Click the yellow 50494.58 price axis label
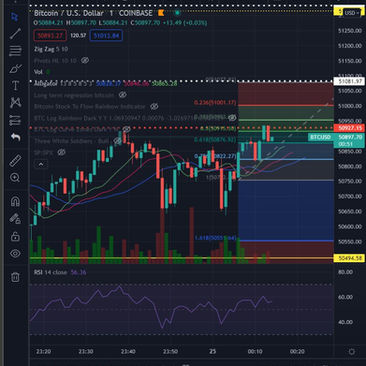Image resolution: width=366 pixels, height=366 pixels. tap(349, 258)
